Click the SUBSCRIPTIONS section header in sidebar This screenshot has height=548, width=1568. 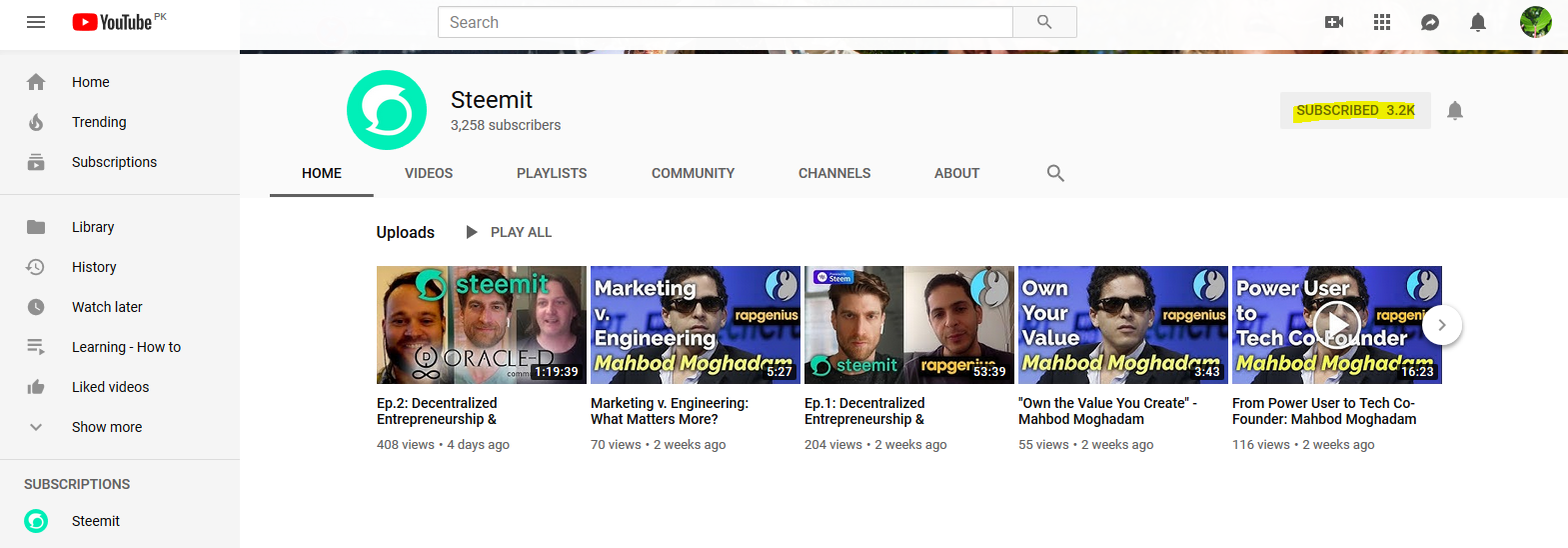tap(77, 484)
